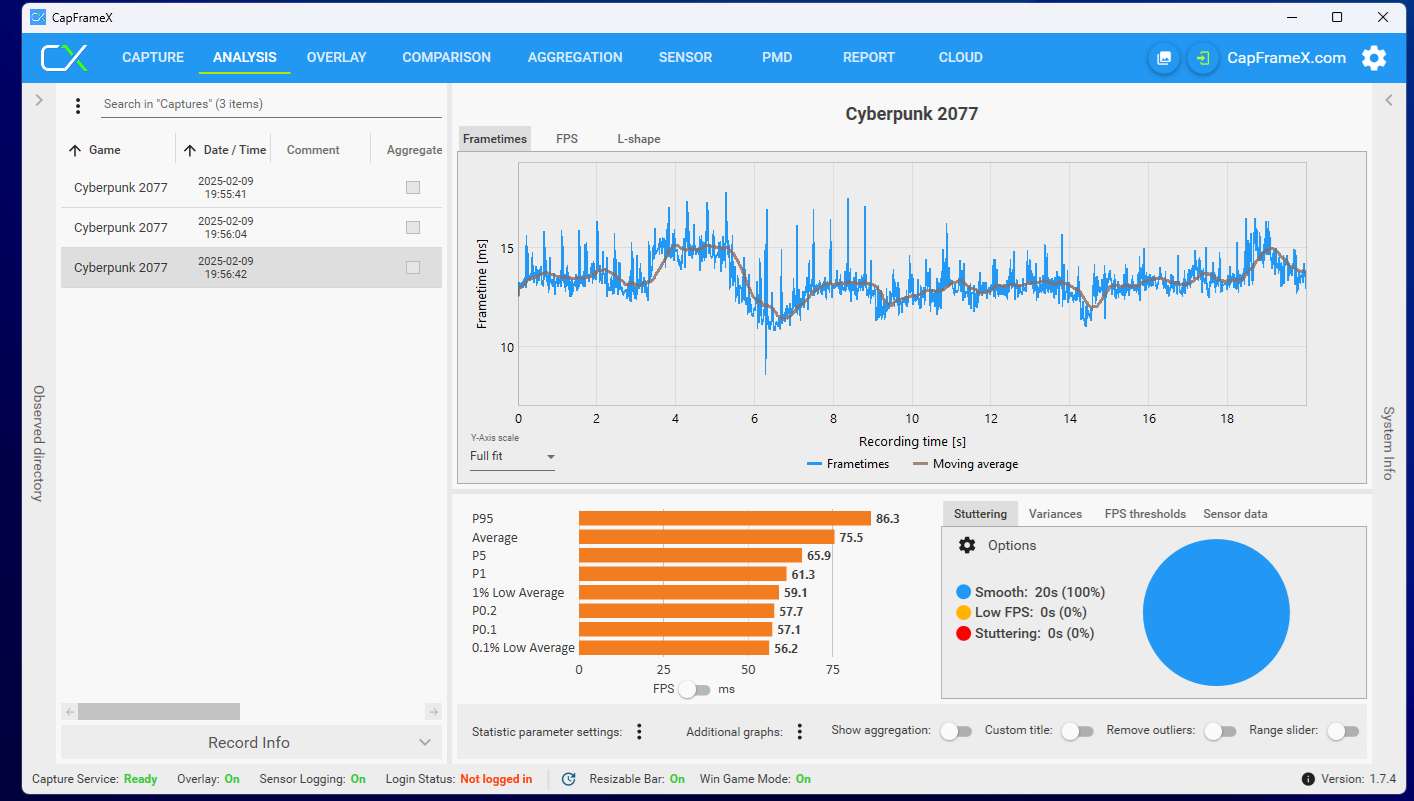The image size is (1414, 801).
Task: Click the refresh icon in status bar
Action: tap(568, 779)
